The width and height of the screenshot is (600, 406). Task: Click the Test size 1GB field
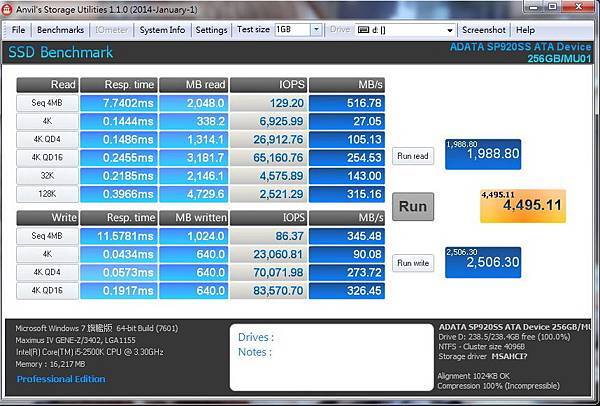[x=292, y=29]
